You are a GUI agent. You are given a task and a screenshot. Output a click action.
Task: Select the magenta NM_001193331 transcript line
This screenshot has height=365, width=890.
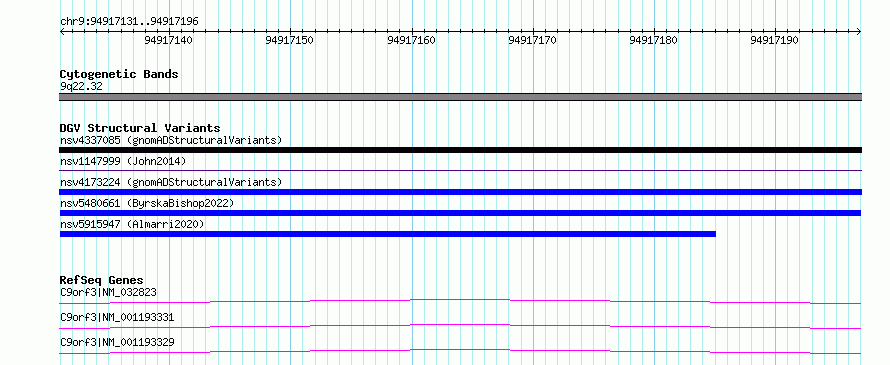click(460, 326)
